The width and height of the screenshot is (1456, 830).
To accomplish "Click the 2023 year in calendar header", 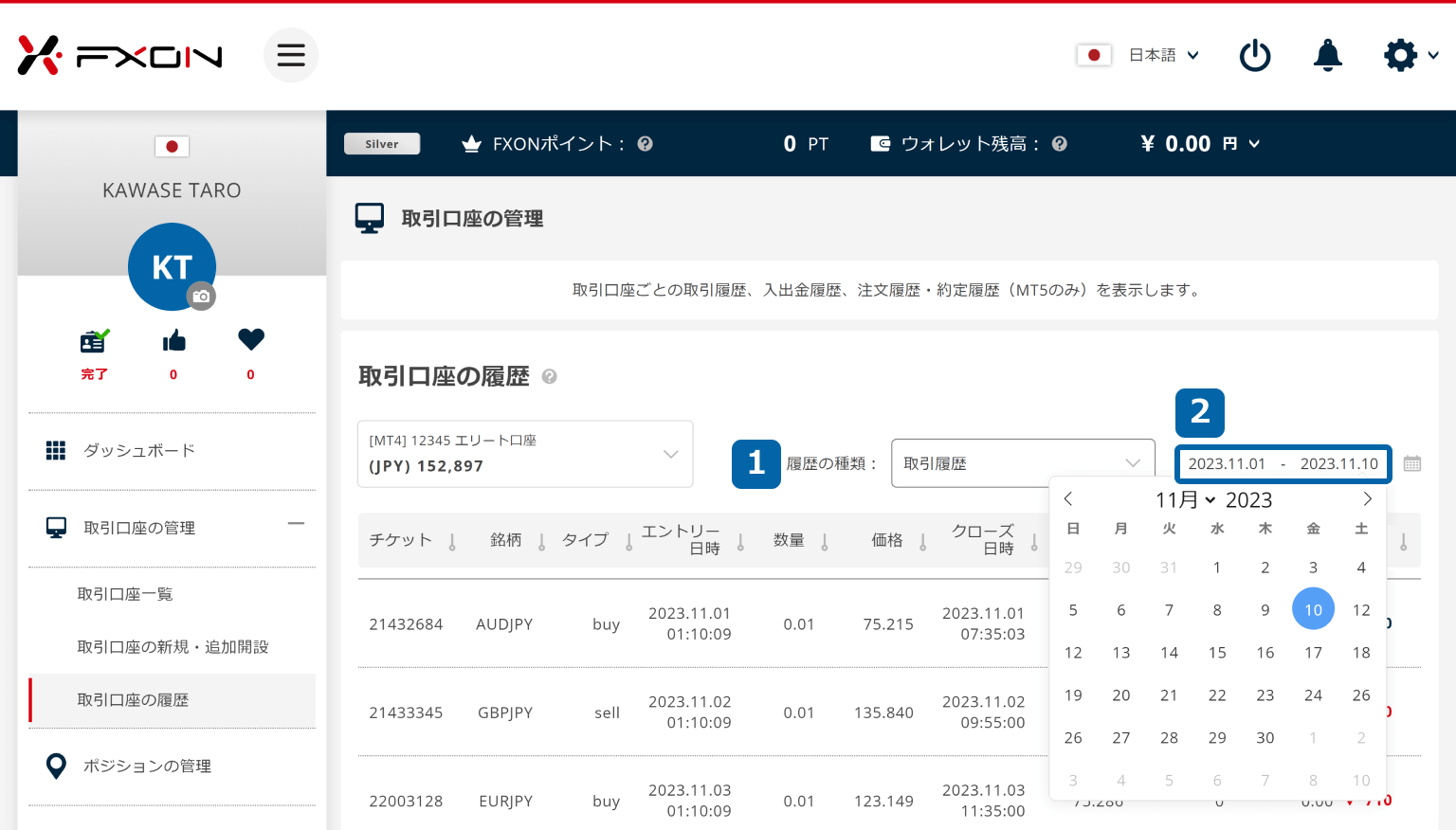I will (1249, 499).
